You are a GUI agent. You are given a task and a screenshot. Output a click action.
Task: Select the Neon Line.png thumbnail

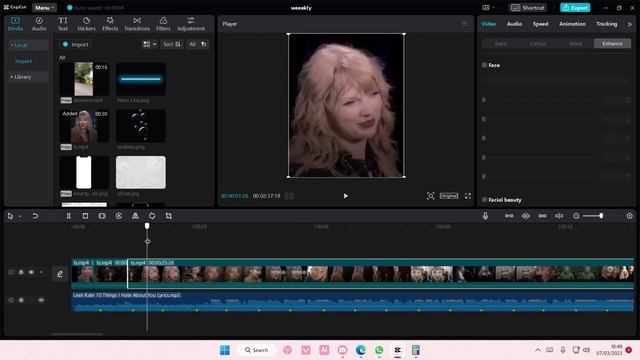[x=141, y=79]
